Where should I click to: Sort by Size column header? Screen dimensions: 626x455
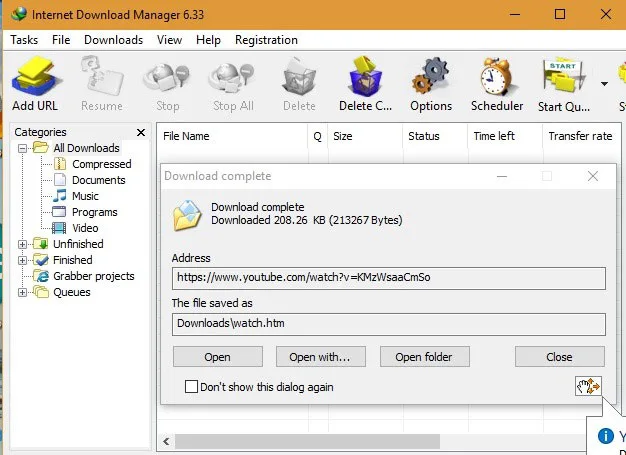(365, 136)
